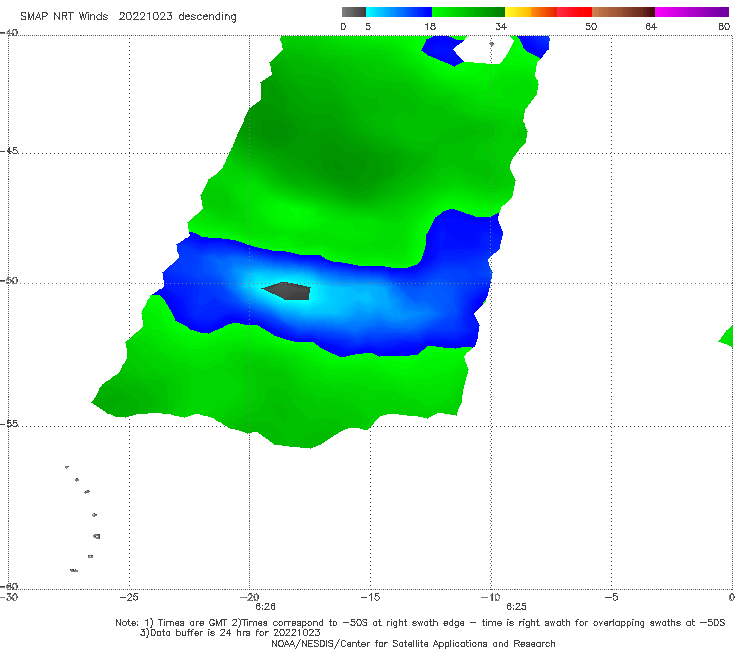This screenshot has height=650, width=740.
Task: Click the color bar label '34'
Action: click(x=501, y=27)
